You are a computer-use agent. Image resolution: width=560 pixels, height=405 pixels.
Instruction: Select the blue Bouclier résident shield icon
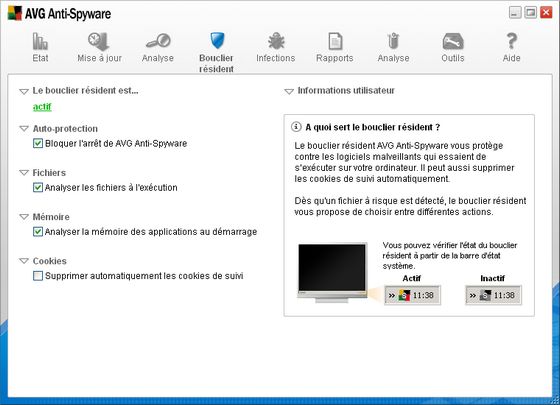(217, 41)
